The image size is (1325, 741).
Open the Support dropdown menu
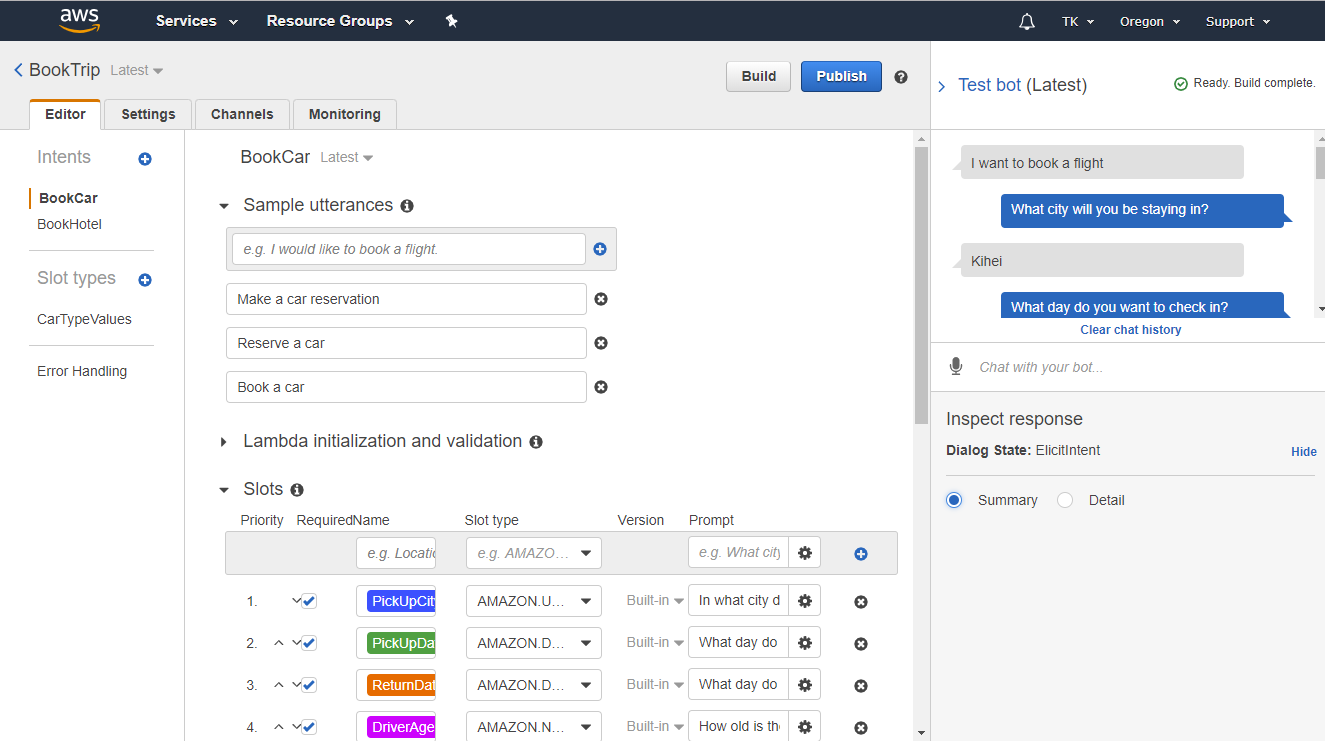coord(1238,21)
